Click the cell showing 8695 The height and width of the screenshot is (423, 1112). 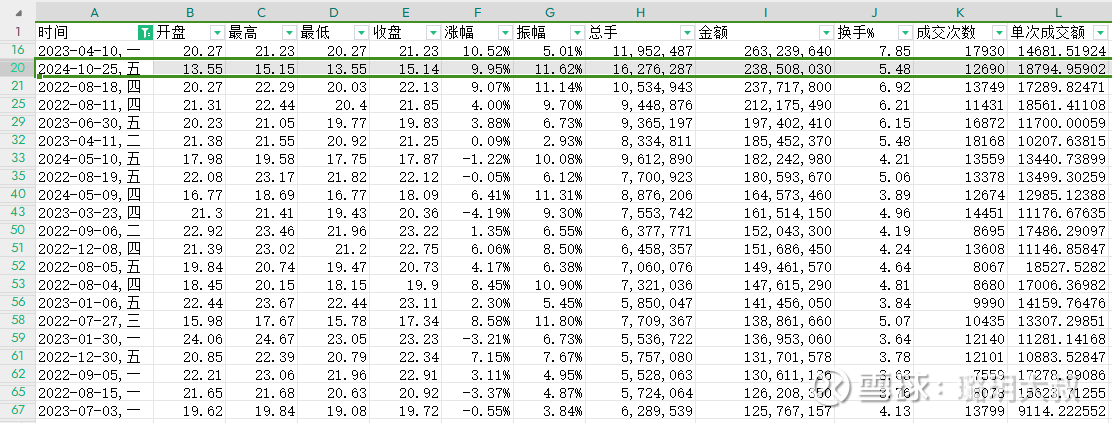(961, 230)
